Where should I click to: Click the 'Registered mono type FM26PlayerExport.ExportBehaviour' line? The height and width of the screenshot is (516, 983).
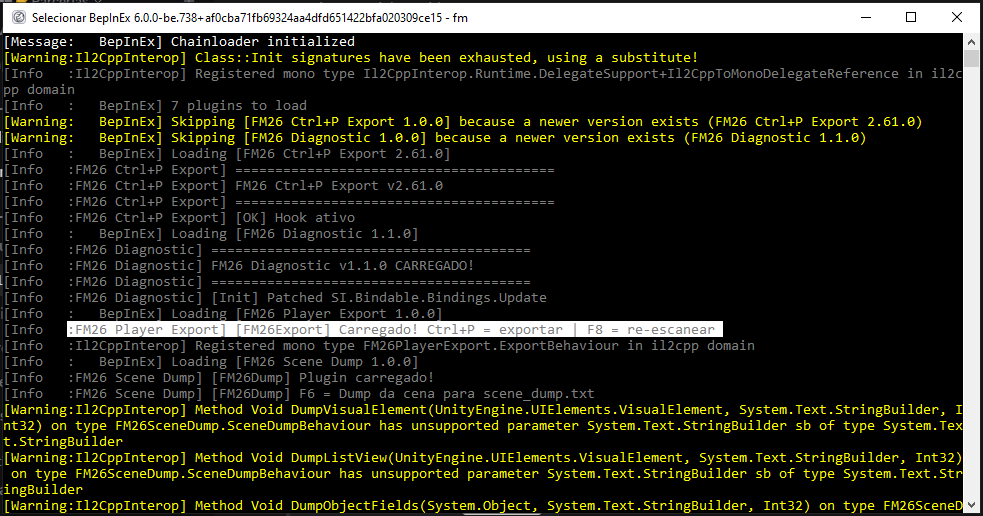pos(379,345)
